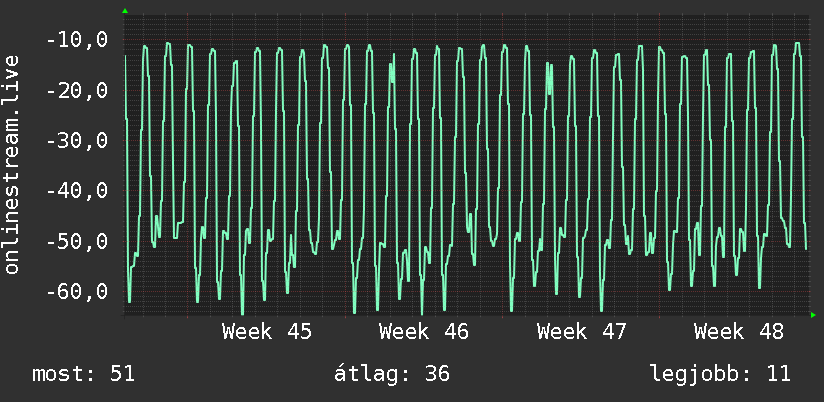The image size is (824, 402).
Task: Click the 'Week 47' axis label
Action: (581, 332)
